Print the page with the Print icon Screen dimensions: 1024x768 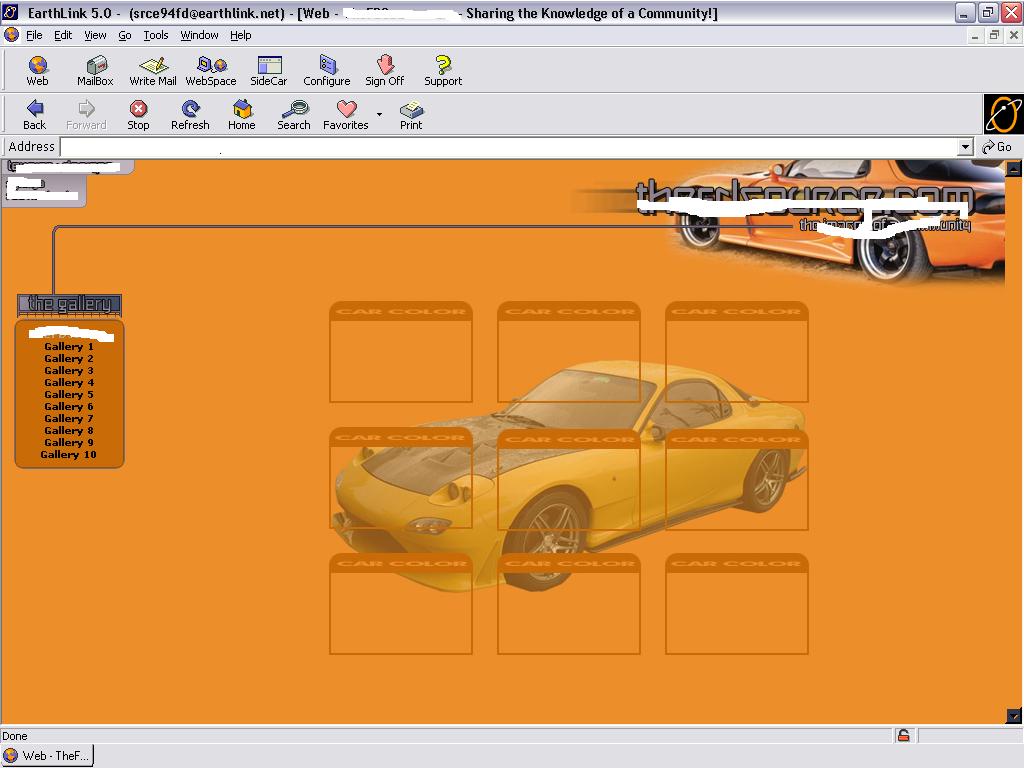pos(411,114)
